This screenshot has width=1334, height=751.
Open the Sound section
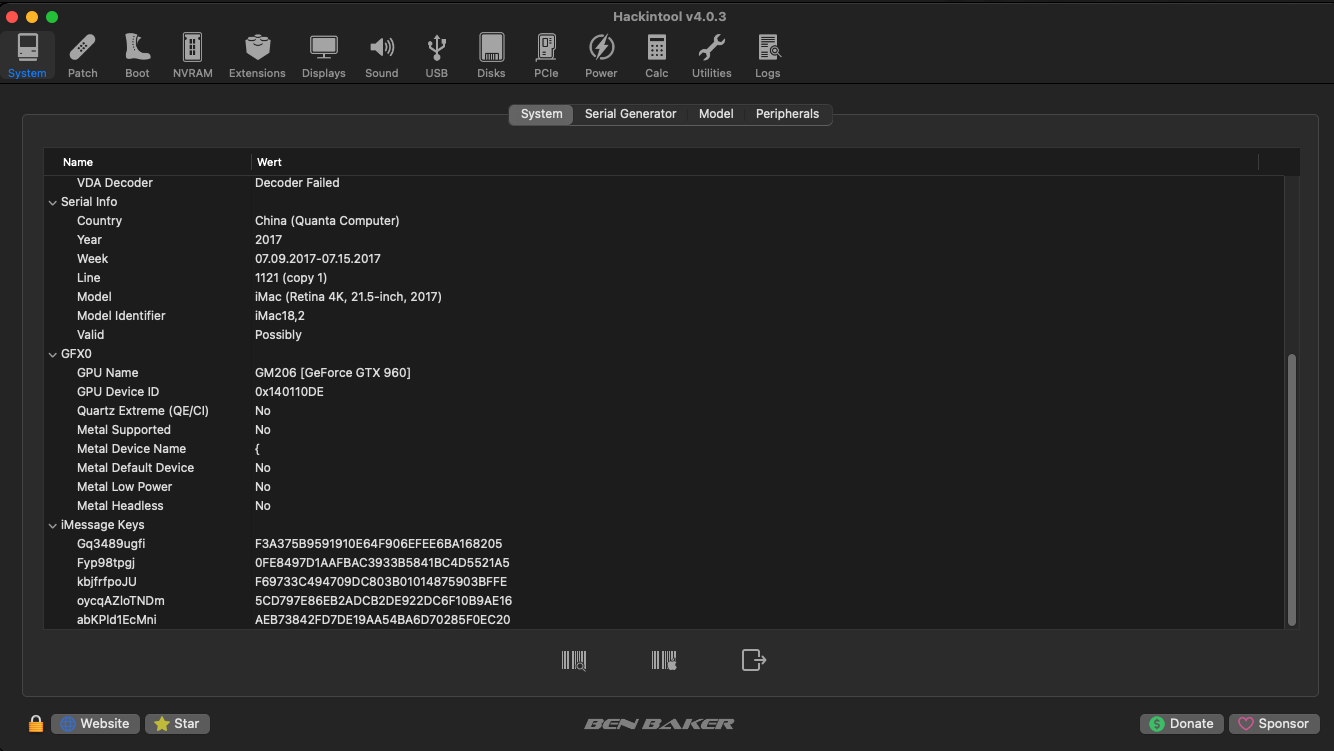point(382,56)
